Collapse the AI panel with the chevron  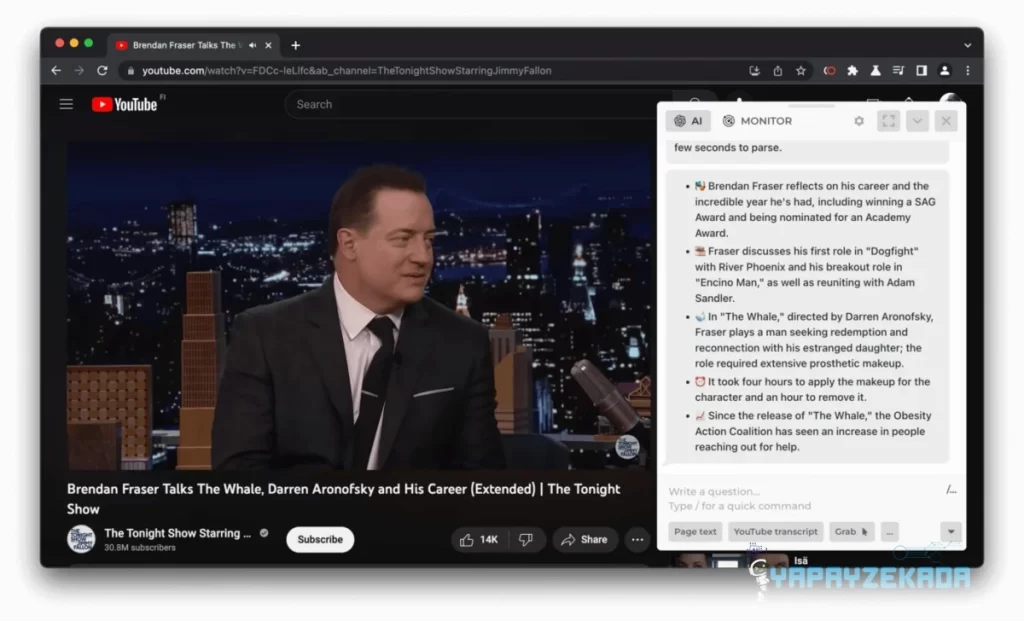918,121
